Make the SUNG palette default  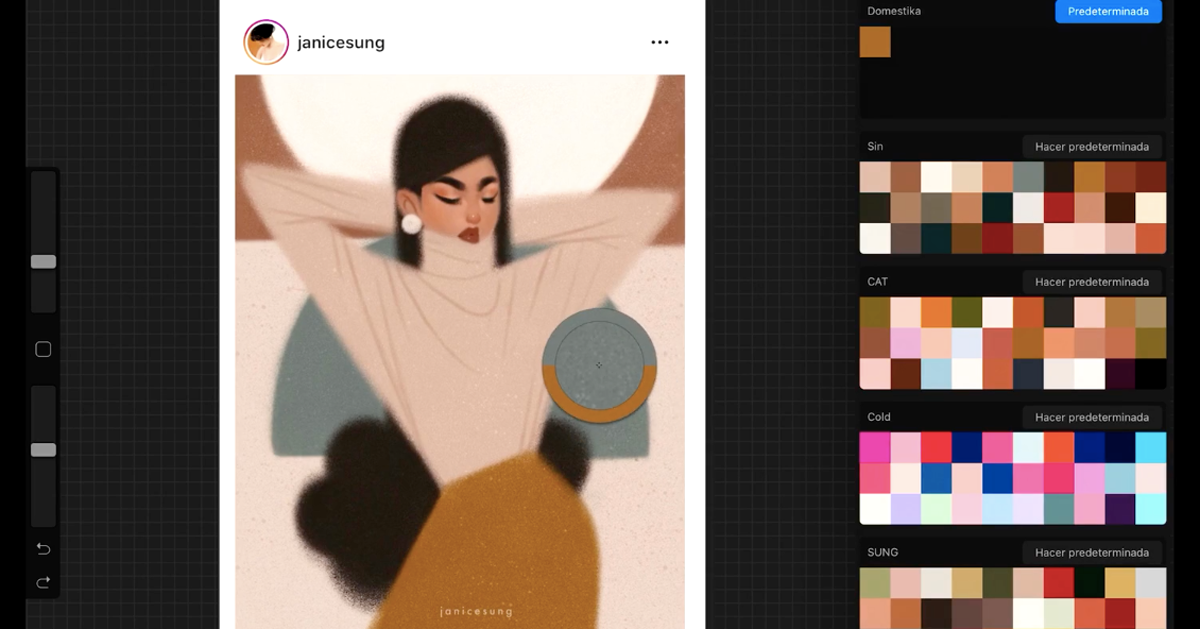tap(1092, 552)
